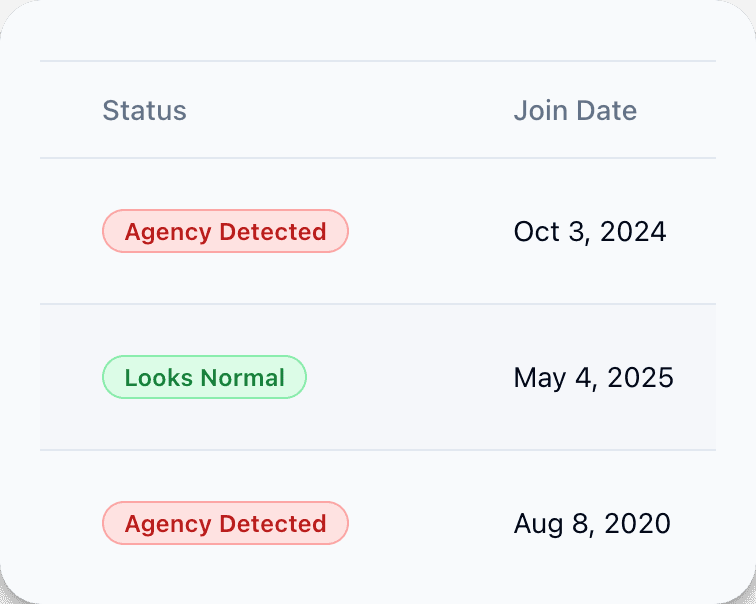Click the Oct 3, 2024 join date

tap(590, 232)
